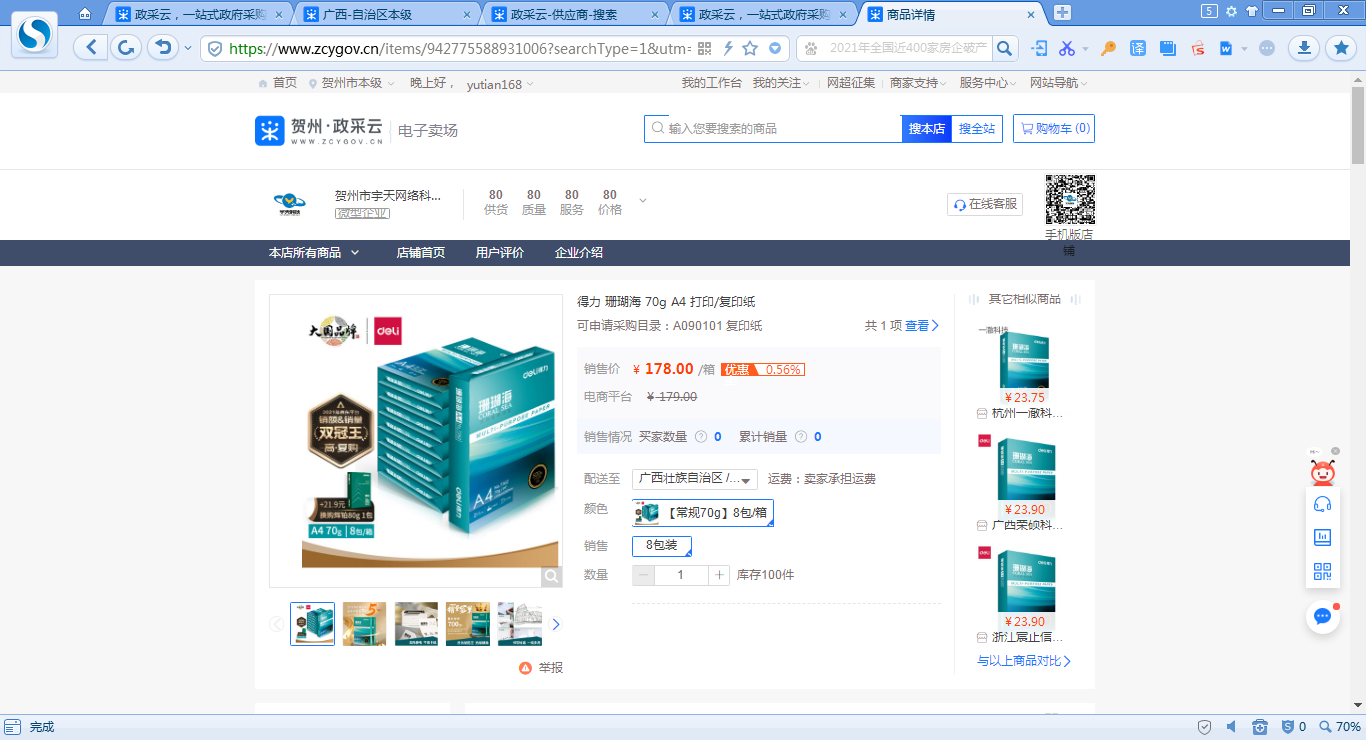Screen dimensions: 1366x740
Task: Increase quantity with the plus button
Action: click(x=719, y=575)
